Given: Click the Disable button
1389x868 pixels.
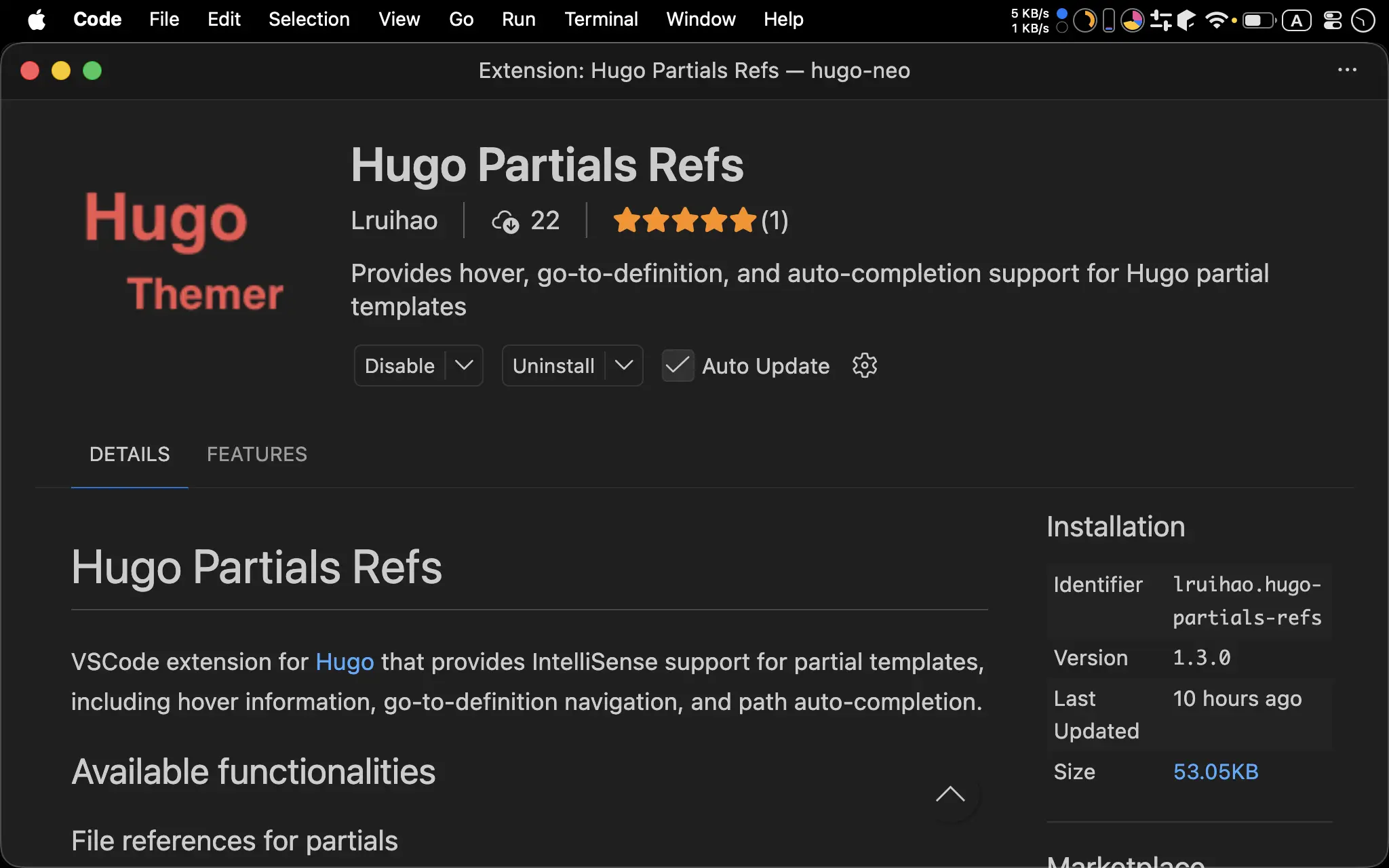Looking at the screenshot, I should point(399,366).
